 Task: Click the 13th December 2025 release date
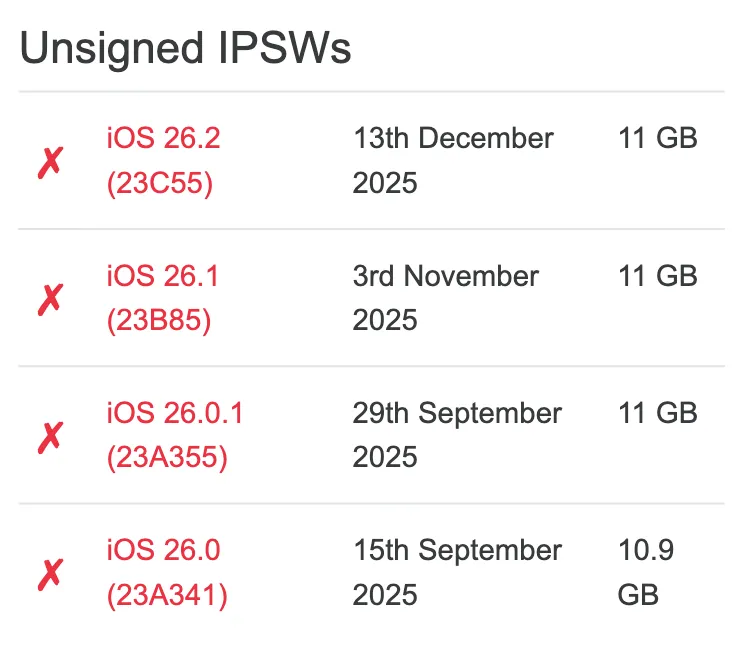coord(452,161)
